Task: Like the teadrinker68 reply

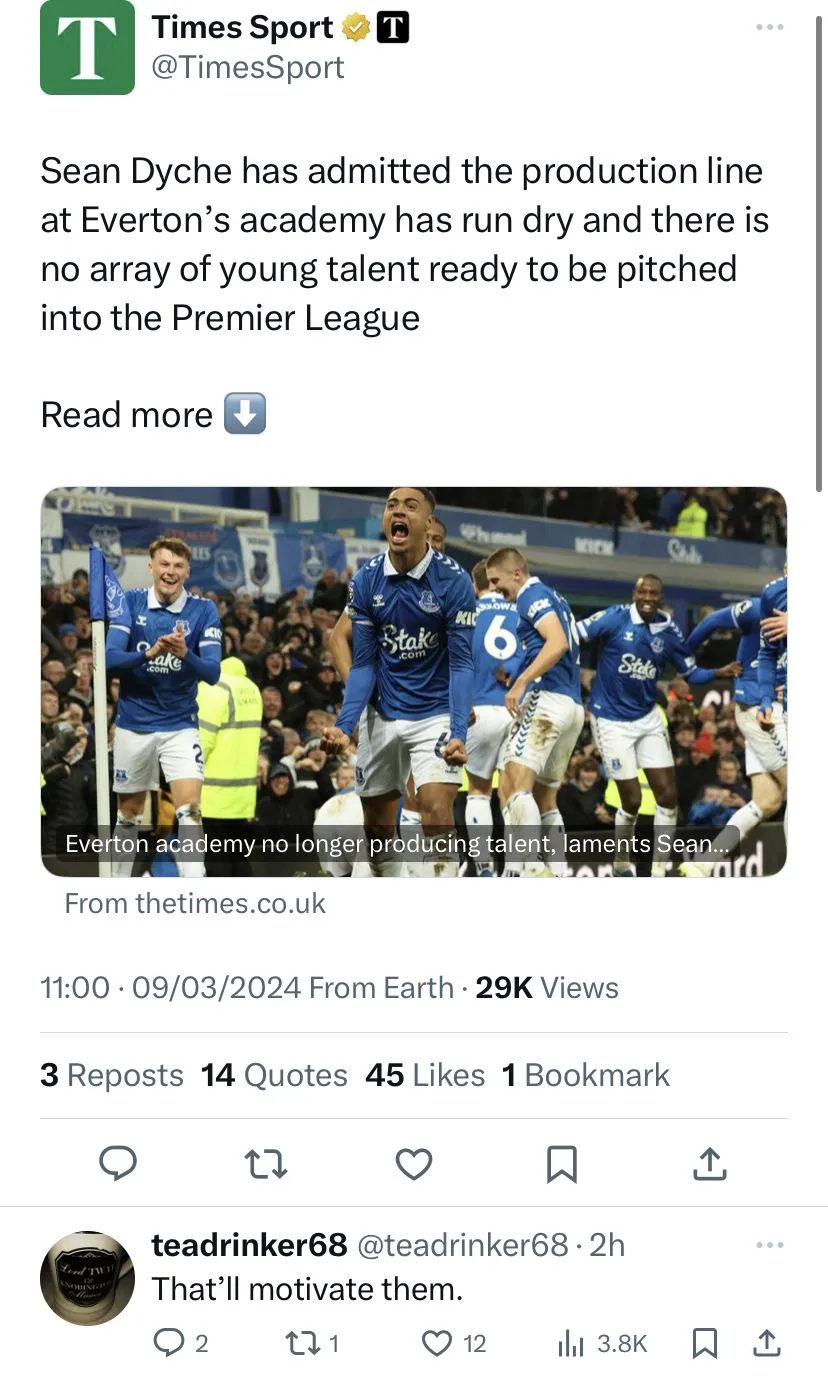Action: click(x=437, y=1344)
